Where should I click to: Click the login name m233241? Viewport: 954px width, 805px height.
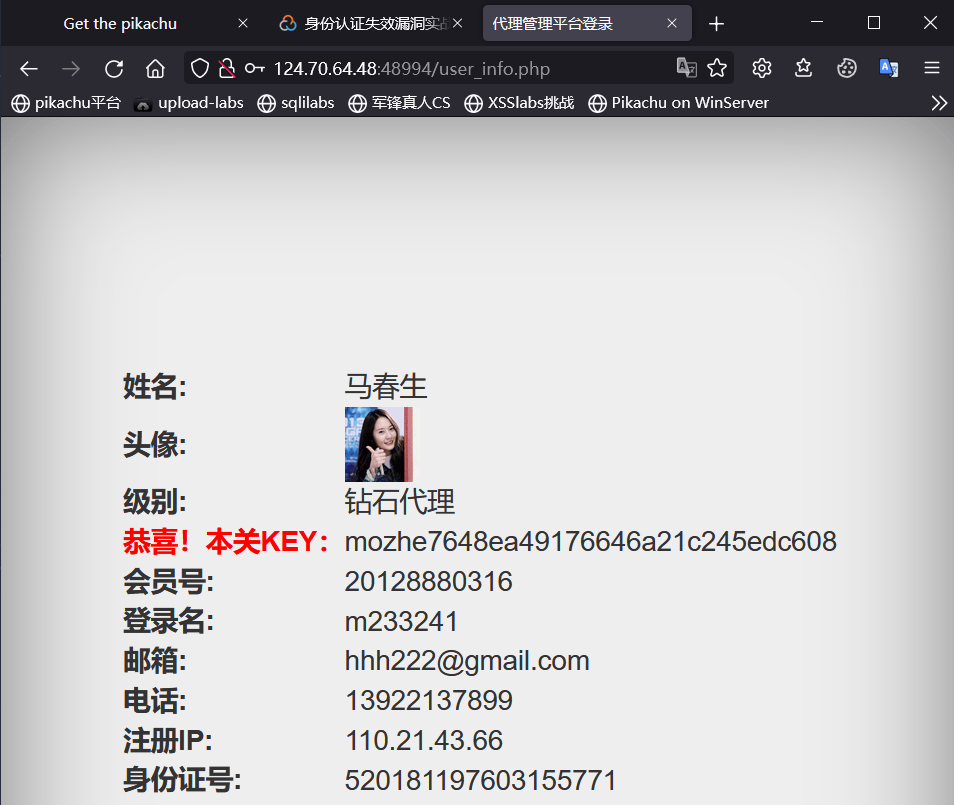pyautogui.click(x=401, y=621)
